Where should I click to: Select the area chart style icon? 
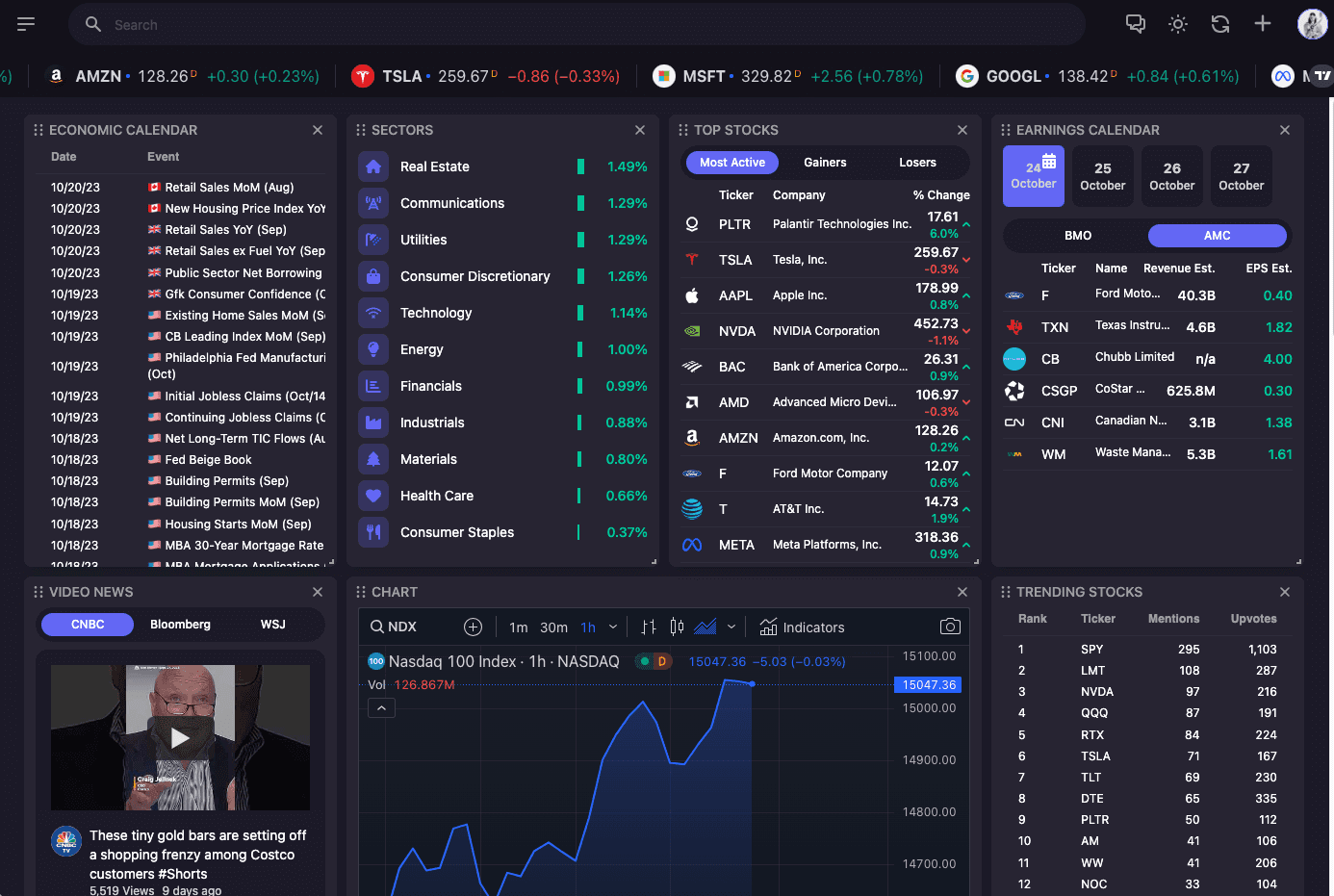tap(705, 627)
